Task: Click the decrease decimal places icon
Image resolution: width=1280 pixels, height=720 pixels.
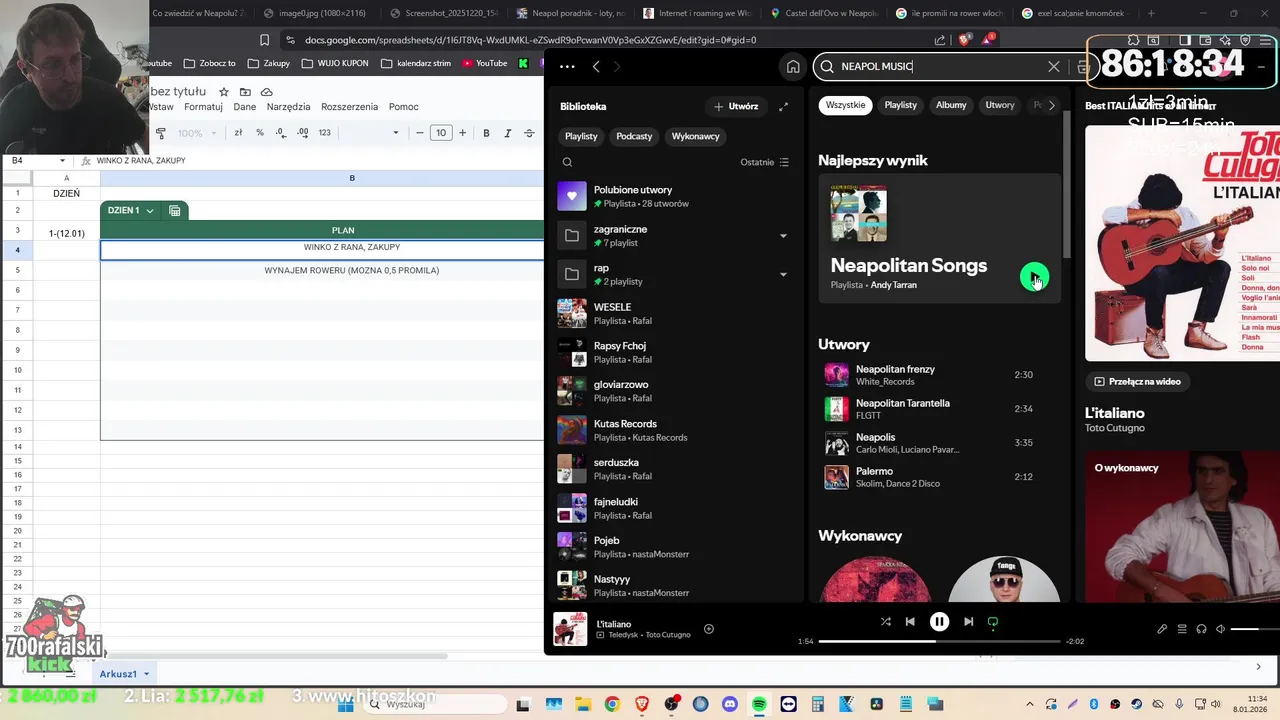Action: click(281, 133)
